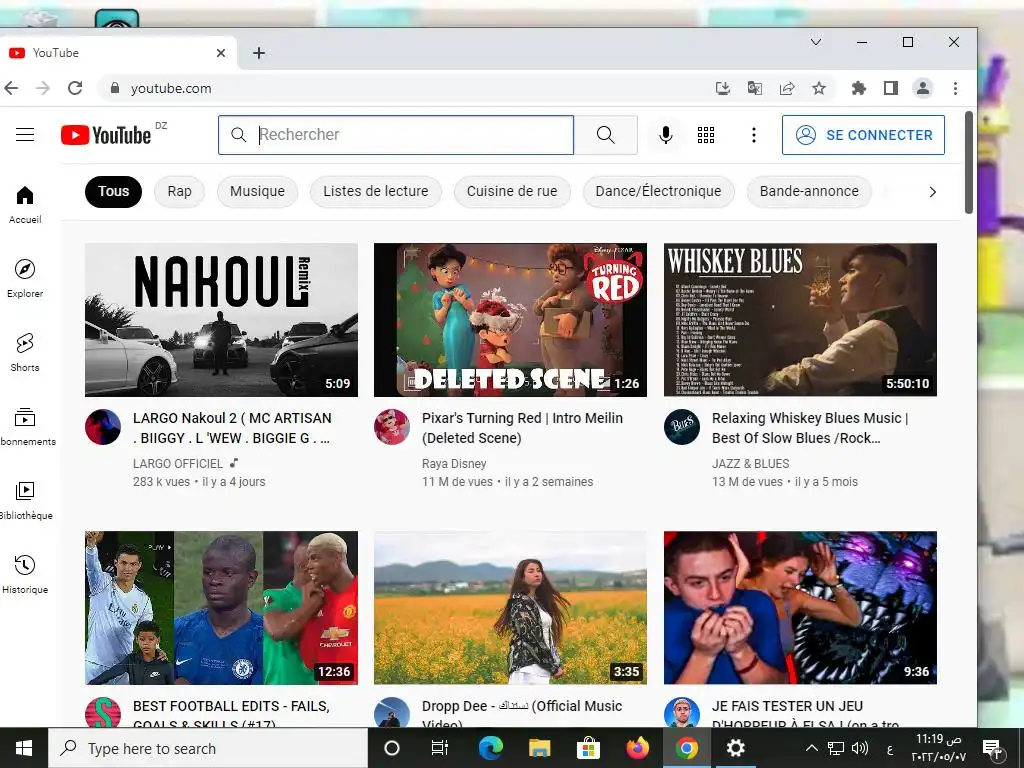The height and width of the screenshot is (768, 1024).
Task: Open File Explorer from taskbar
Action: (539, 748)
